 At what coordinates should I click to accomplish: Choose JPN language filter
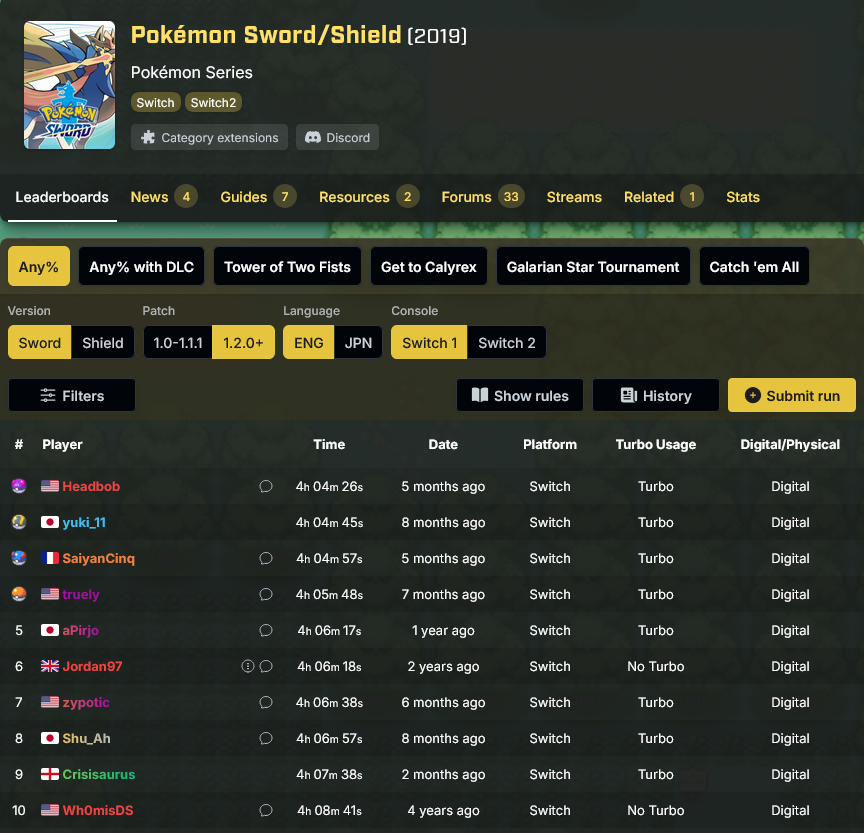[x=358, y=342]
